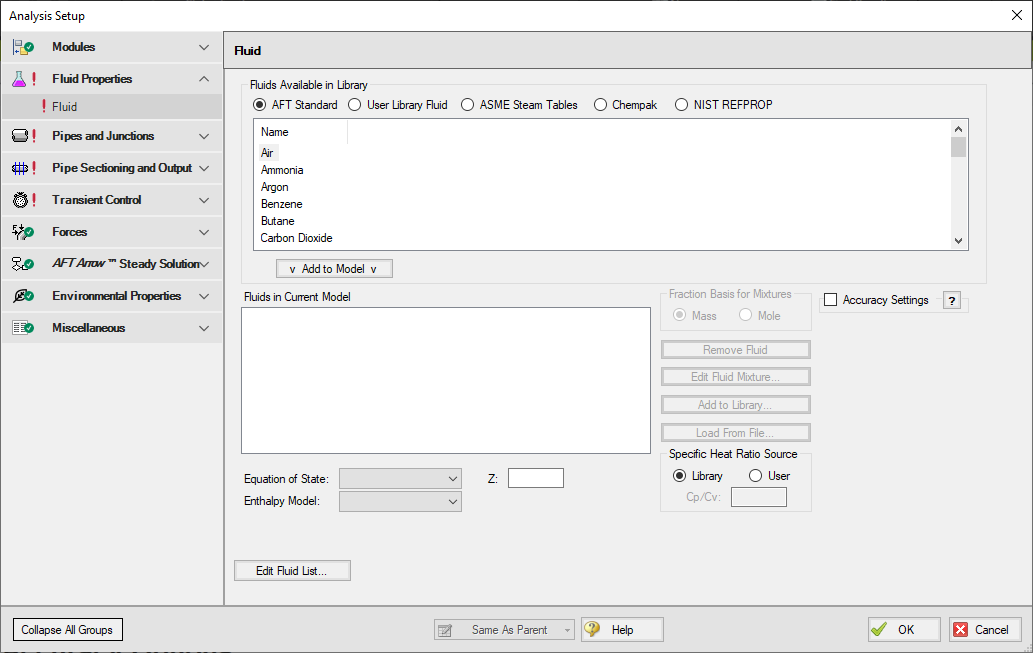Click the Z value input field
This screenshot has height=653, width=1033.
point(535,479)
